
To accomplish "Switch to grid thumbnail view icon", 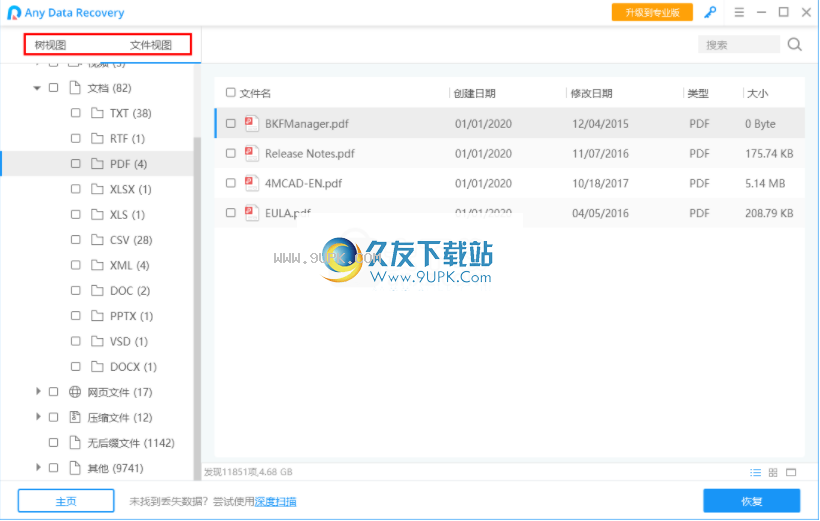I will pos(773,472).
